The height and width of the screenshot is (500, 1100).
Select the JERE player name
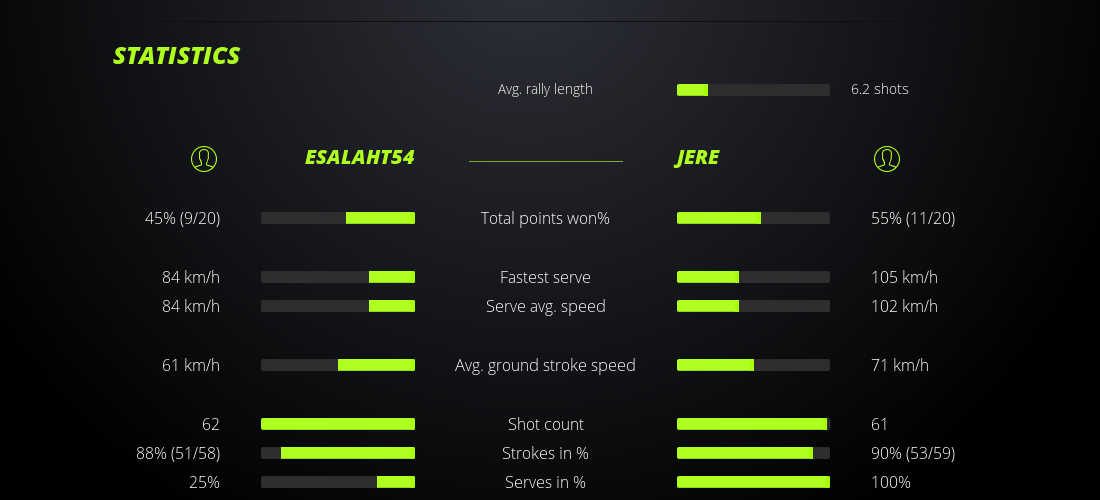(697, 158)
